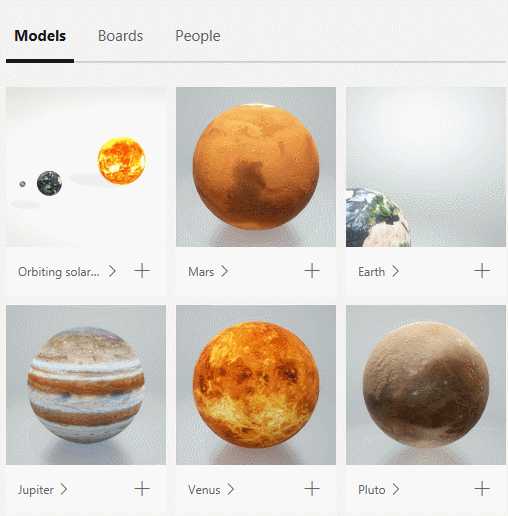Expand details chevron next to Orbiting solar

113,271
